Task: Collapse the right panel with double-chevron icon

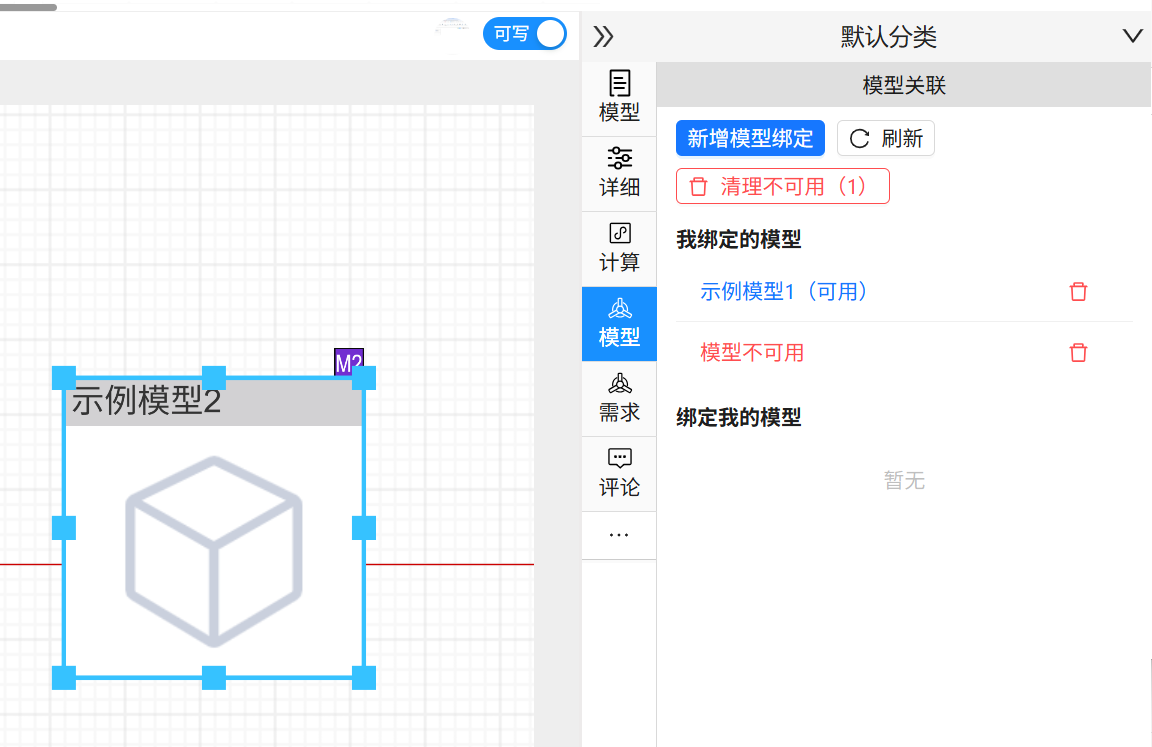Action: point(603,37)
